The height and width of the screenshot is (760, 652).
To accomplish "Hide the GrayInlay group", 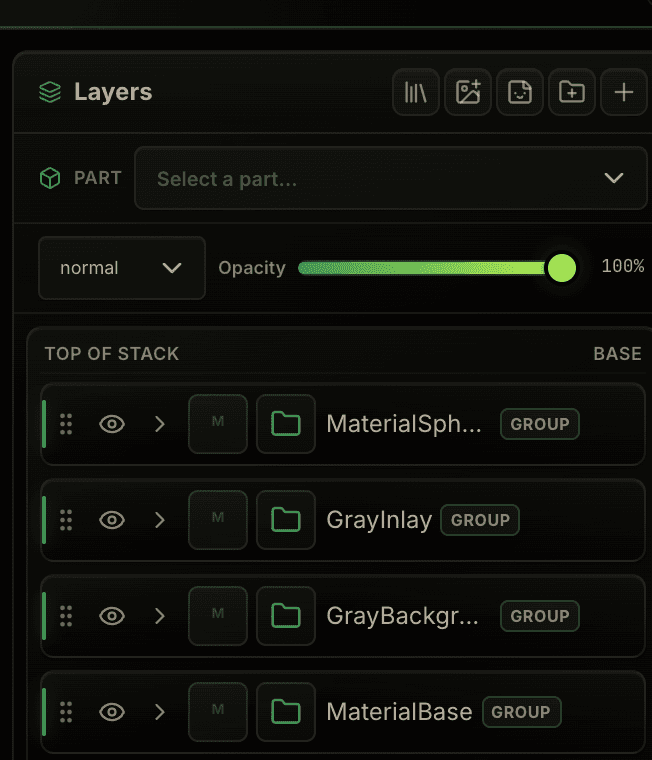I will point(112,520).
